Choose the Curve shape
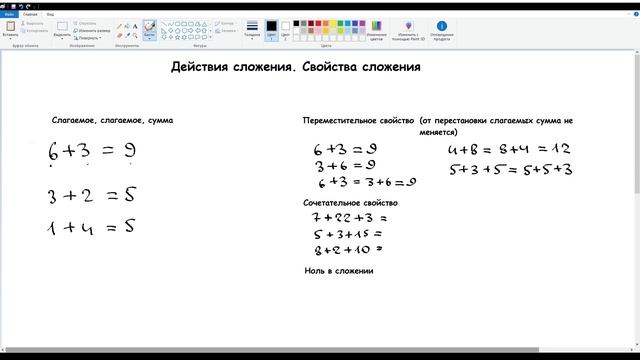The width and height of the screenshot is (640, 360). pos(171,24)
